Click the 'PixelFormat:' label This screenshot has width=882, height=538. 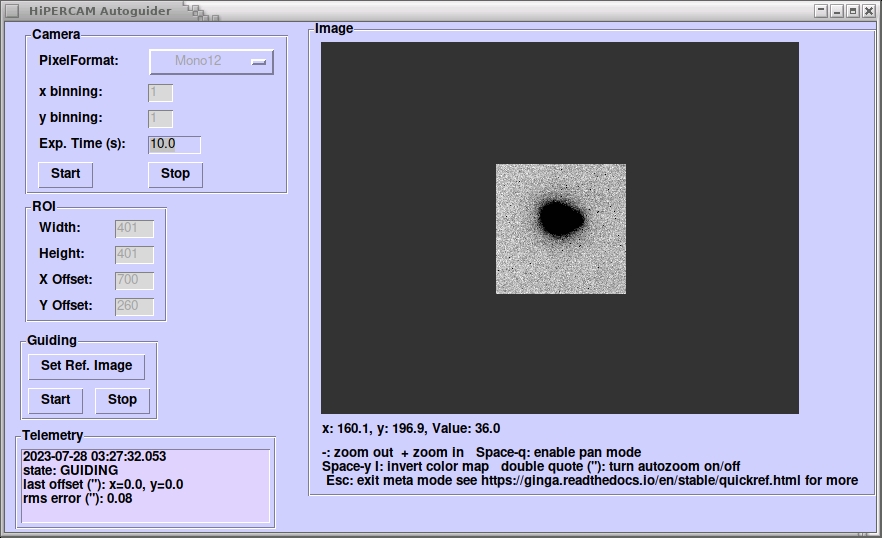(79, 61)
